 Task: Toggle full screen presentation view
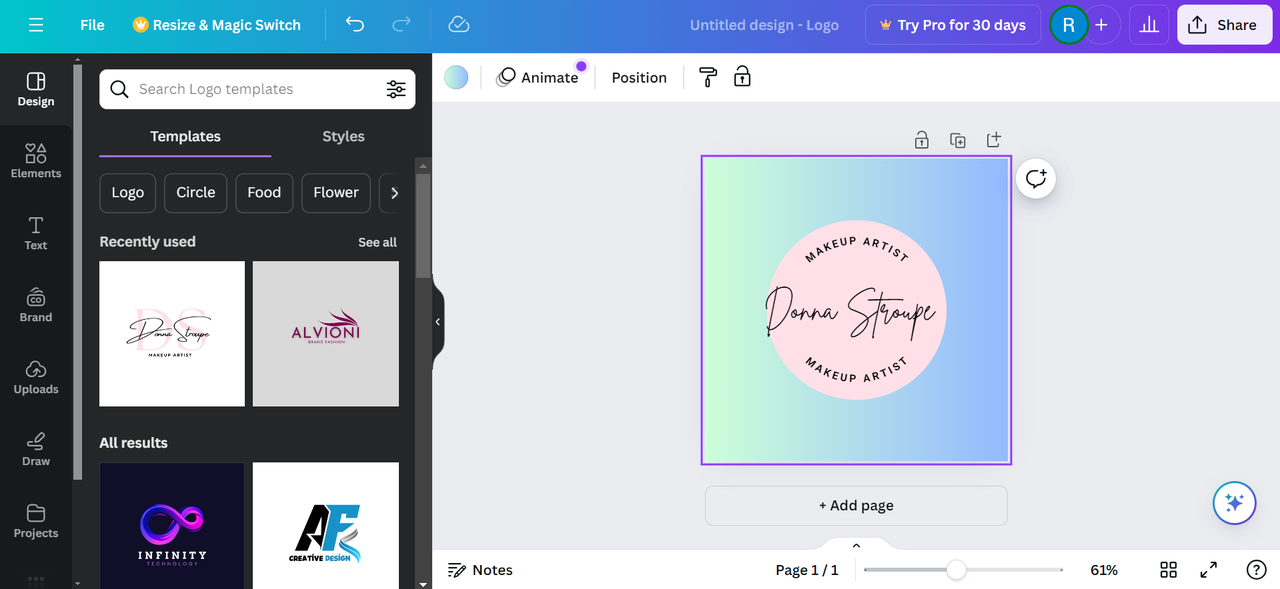coord(1208,569)
